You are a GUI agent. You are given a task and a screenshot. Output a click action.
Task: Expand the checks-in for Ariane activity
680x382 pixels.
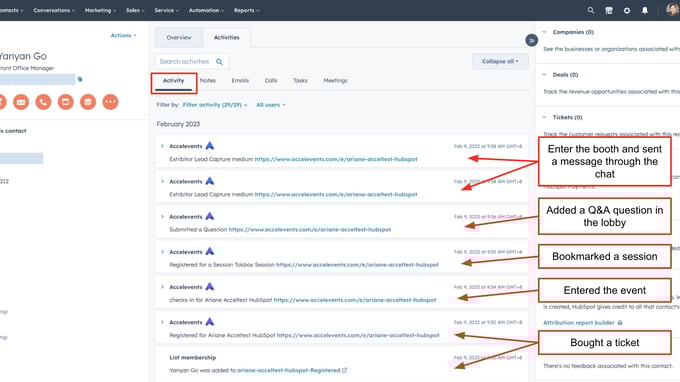tap(163, 287)
